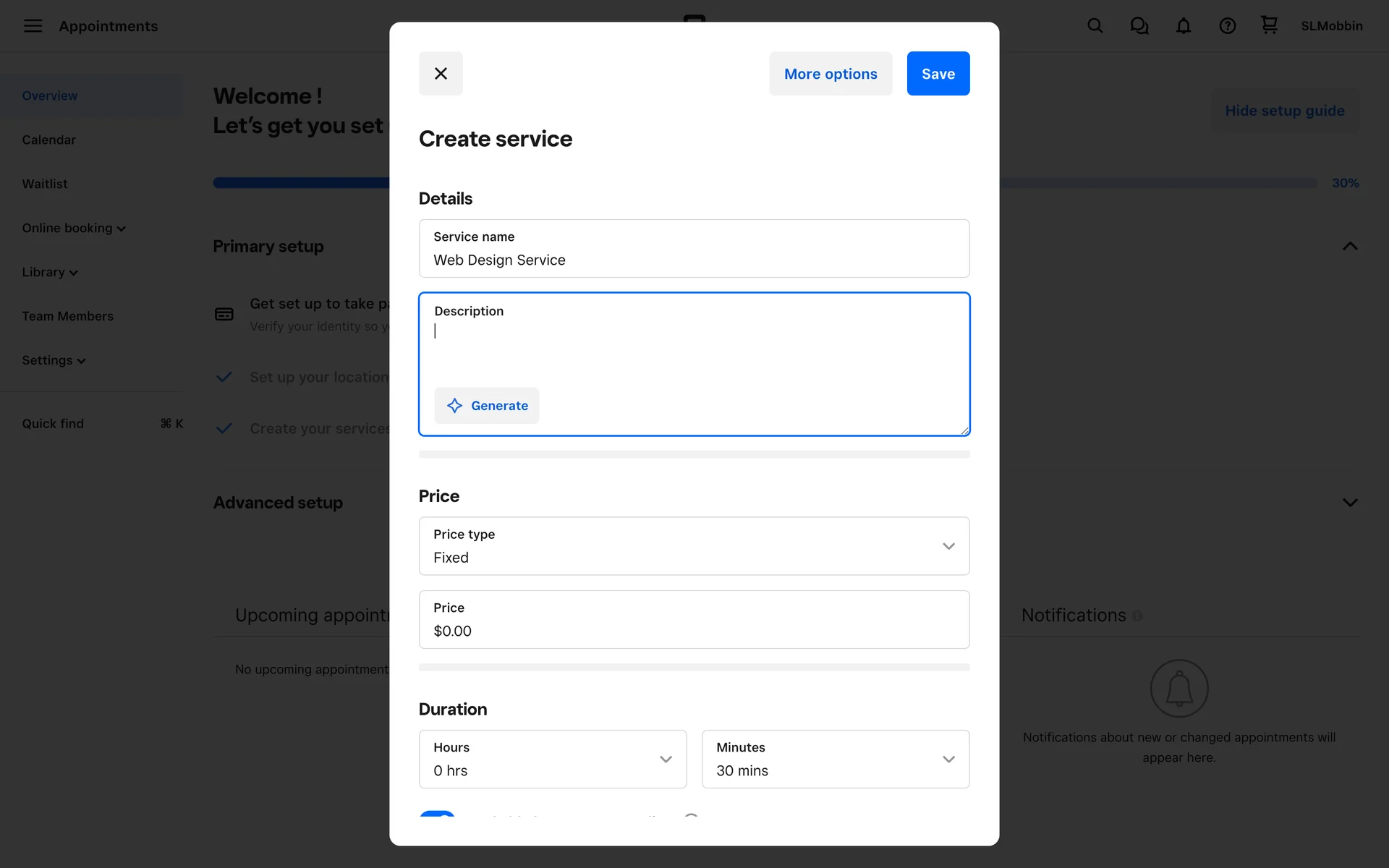Open Team Members in sidebar
The height and width of the screenshot is (868, 1389).
click(67, 316)
